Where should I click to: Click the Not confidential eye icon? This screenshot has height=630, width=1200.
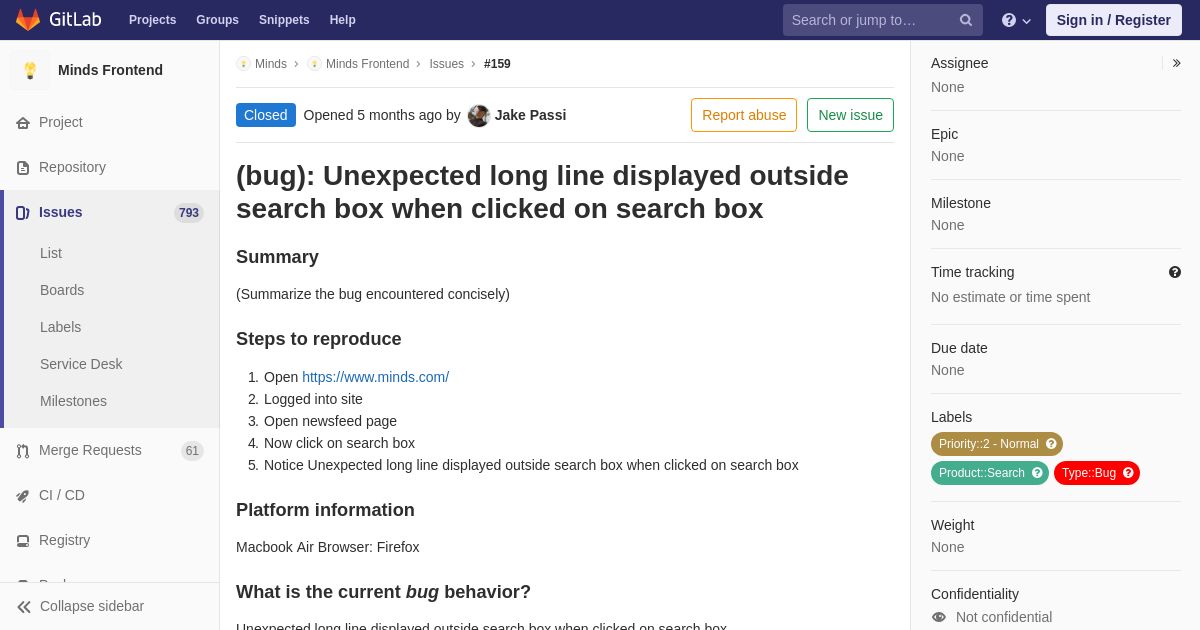pyautogui.click(x=939, y=617)
